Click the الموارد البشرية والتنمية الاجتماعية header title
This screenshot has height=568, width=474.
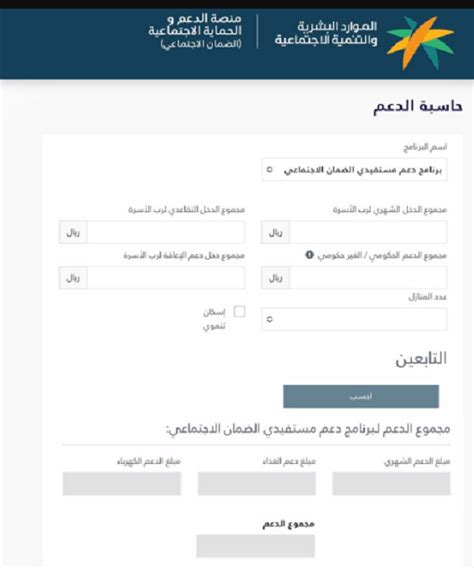pos(326,33)
